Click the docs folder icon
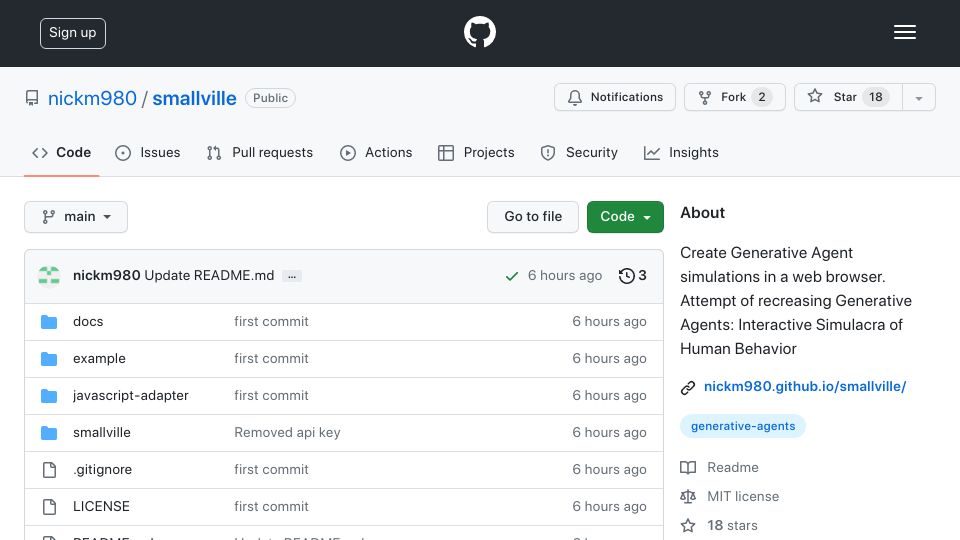 pos(49,322)
